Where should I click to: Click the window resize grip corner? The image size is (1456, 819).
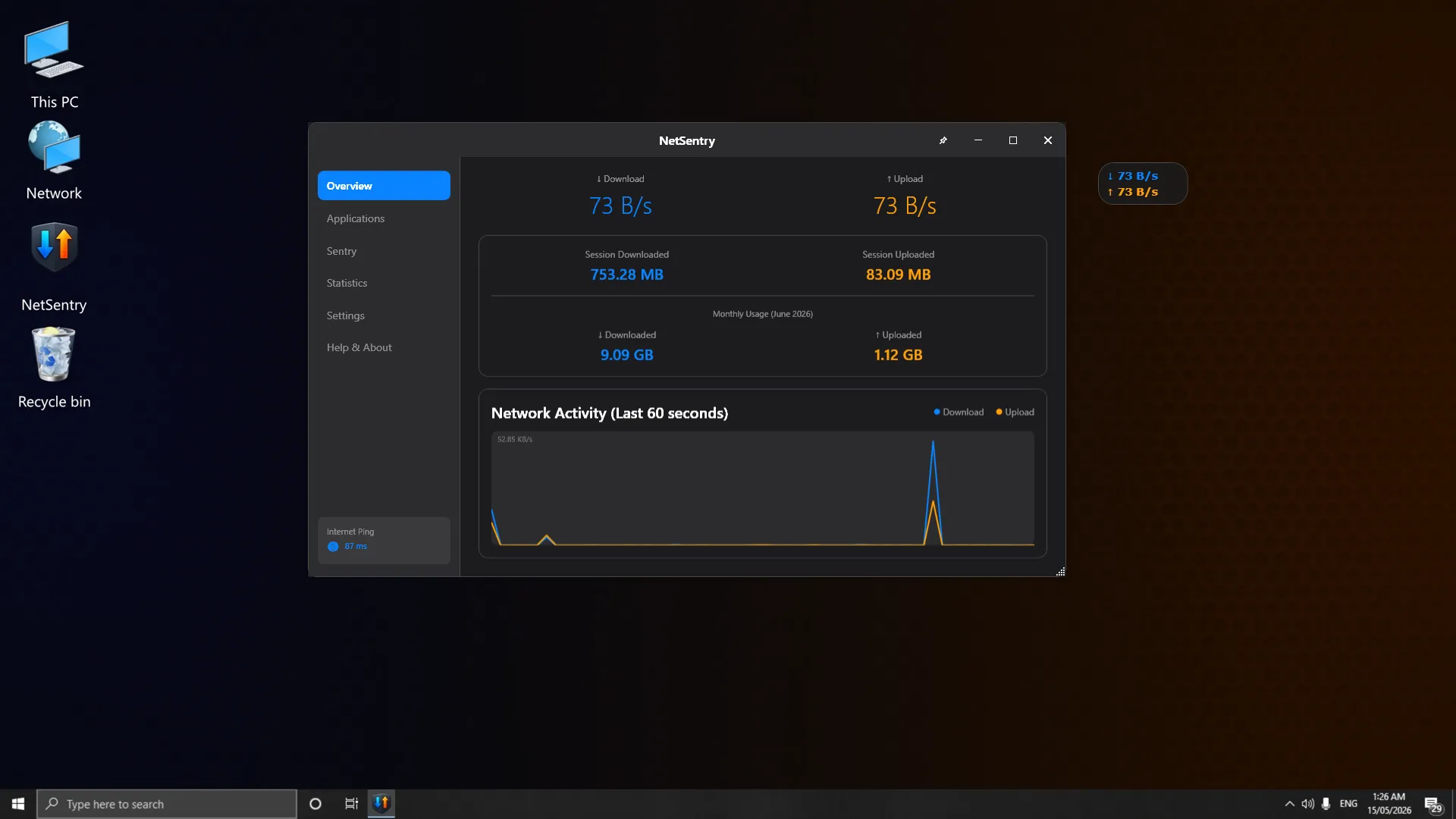pyautogui.click(x=1060, y=571)
